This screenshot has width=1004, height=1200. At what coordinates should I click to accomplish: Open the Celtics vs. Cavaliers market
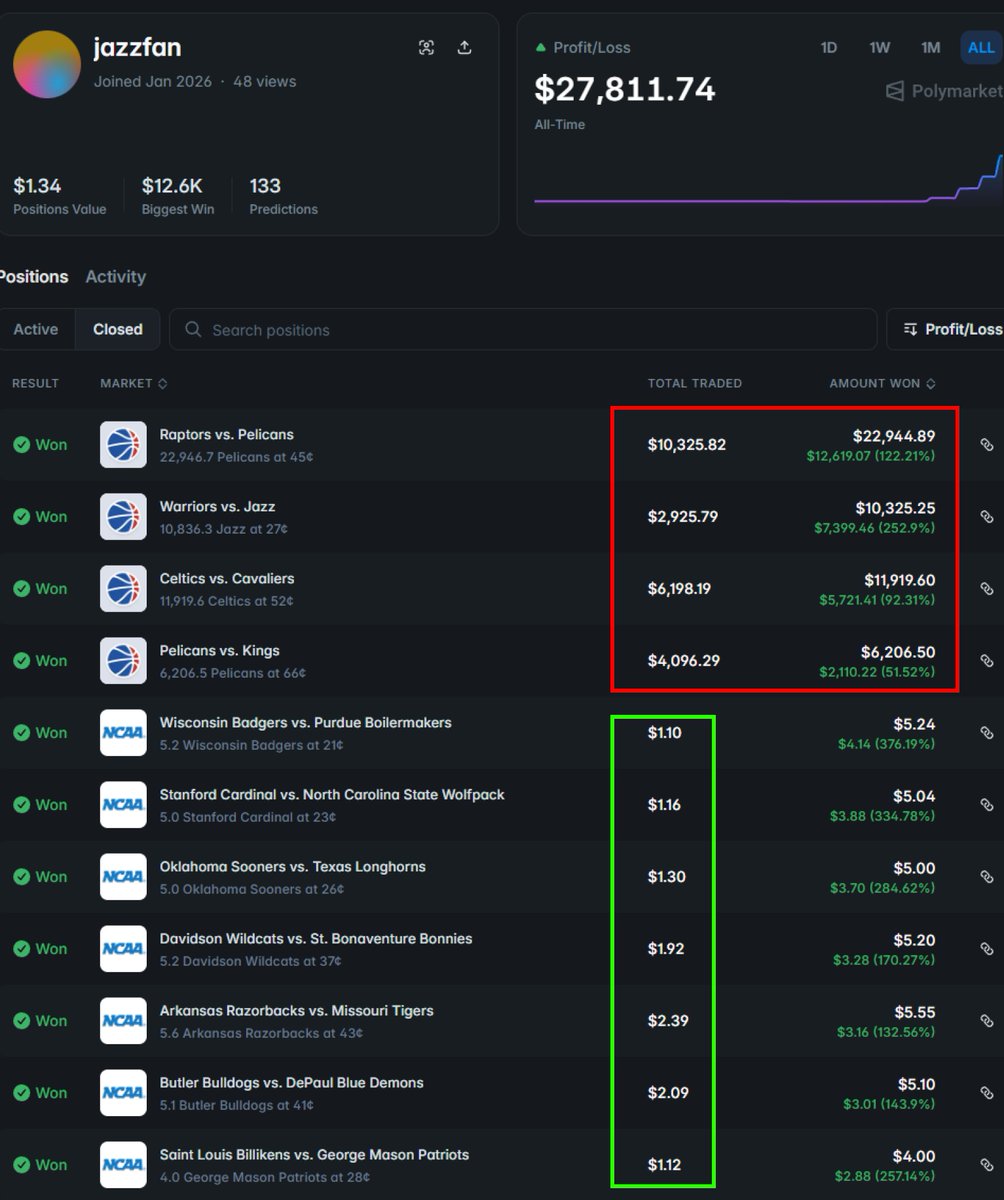click(227, 579)
